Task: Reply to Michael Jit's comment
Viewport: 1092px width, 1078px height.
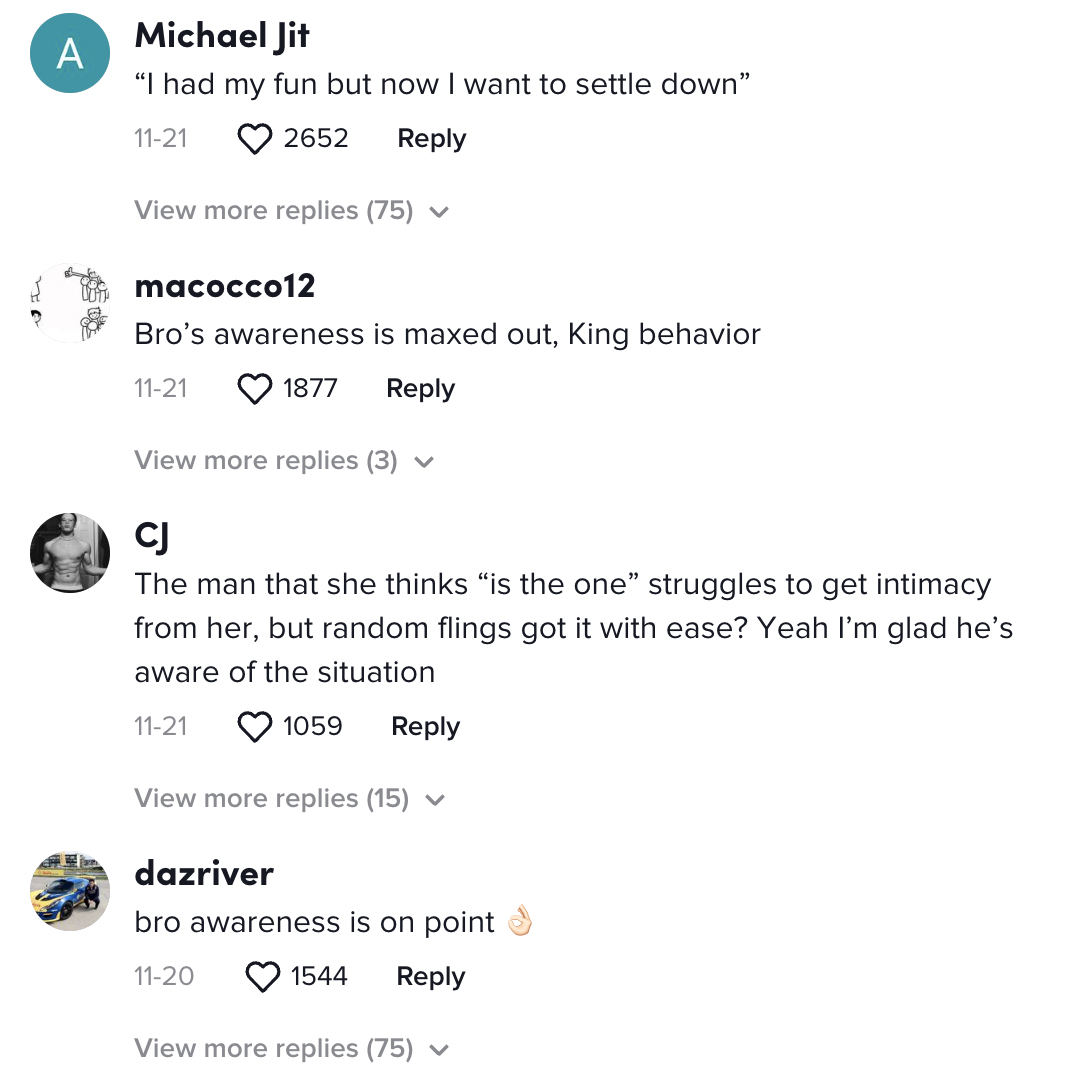Action: click(432, 139)
